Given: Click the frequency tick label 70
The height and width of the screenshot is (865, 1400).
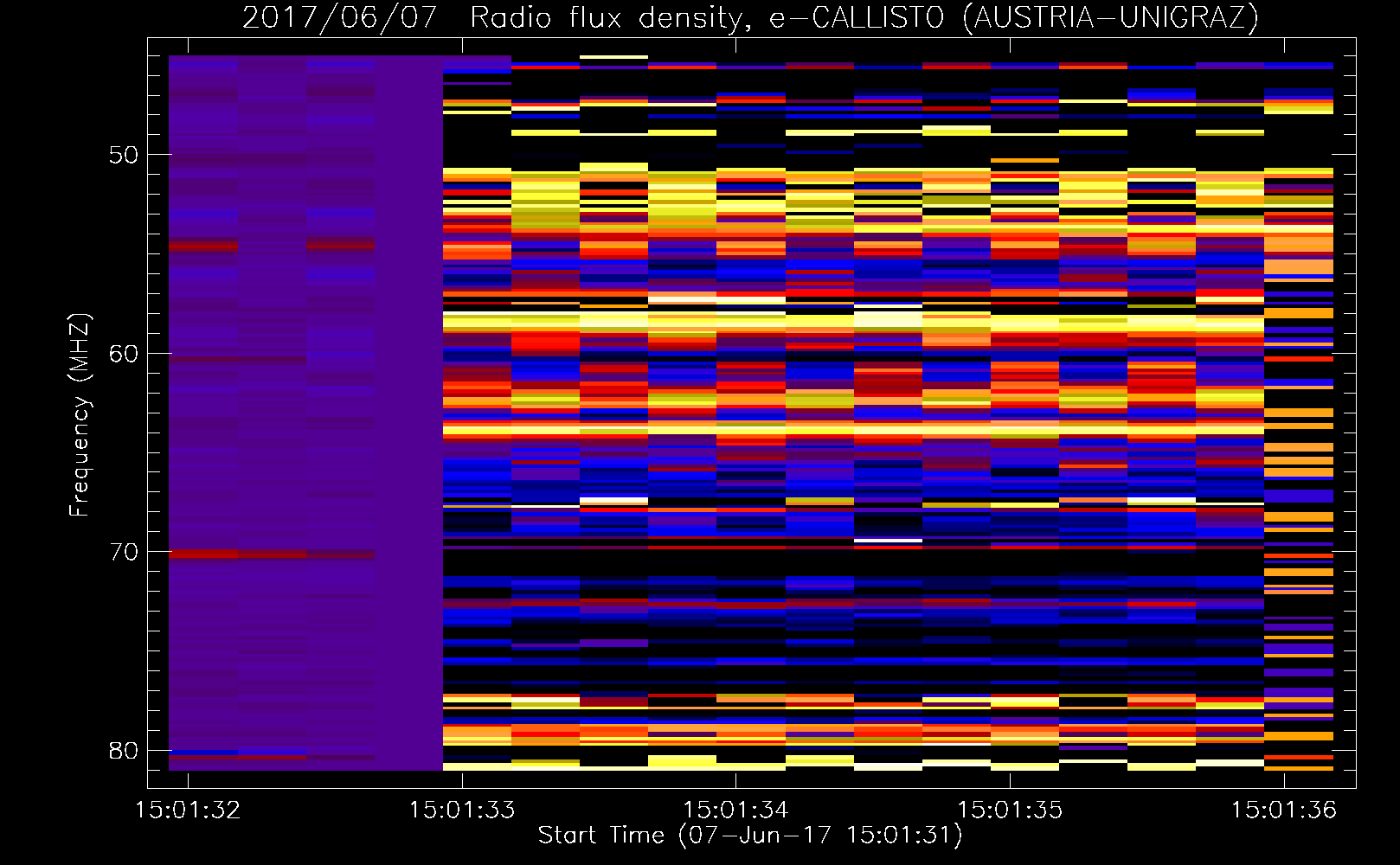Looking at the screenshot, I should coord(124,552).
